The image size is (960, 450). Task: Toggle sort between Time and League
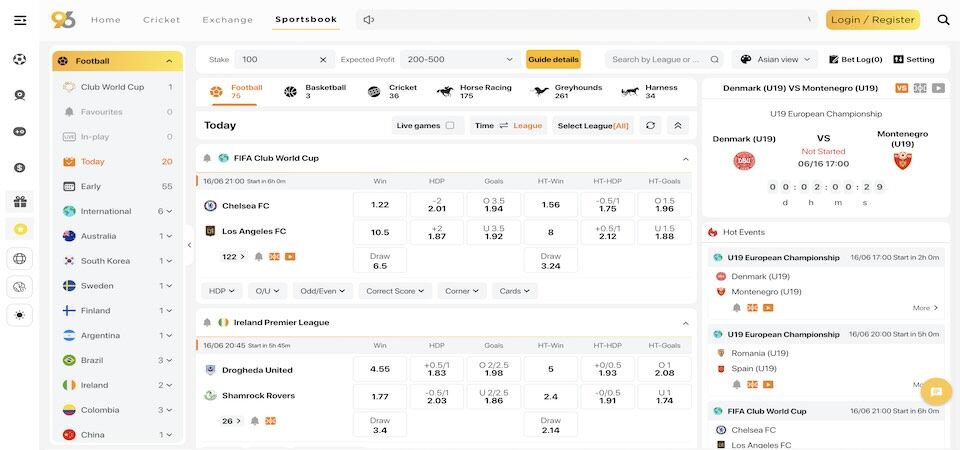click(504, 125)
